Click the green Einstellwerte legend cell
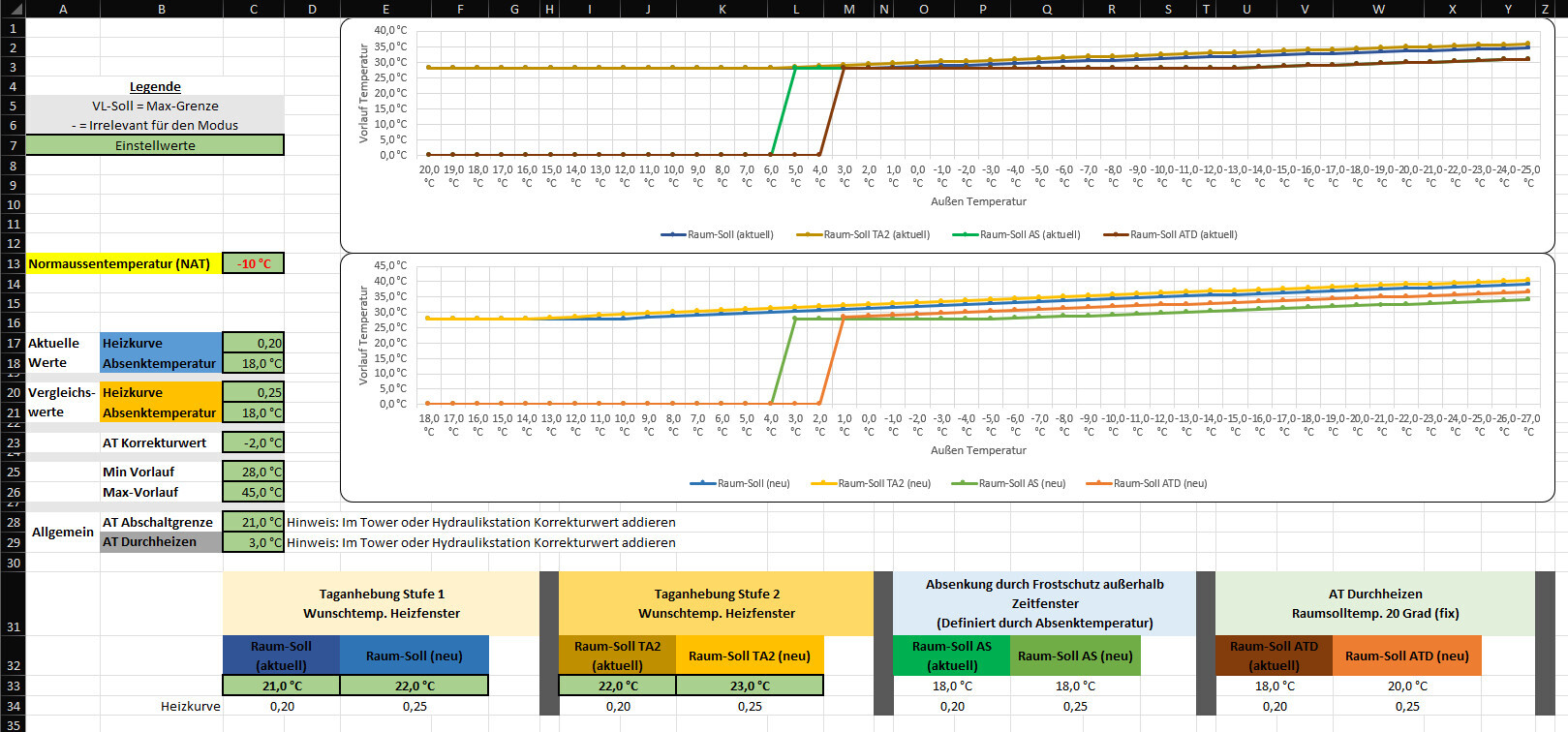 155,145
